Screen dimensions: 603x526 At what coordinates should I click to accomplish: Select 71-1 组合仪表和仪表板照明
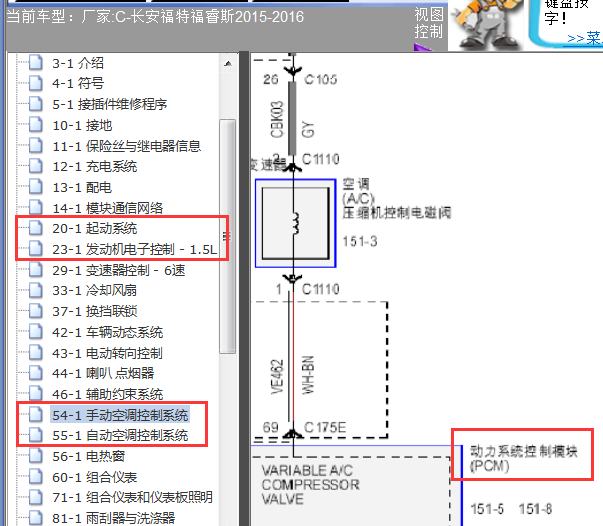pos(132,497)
